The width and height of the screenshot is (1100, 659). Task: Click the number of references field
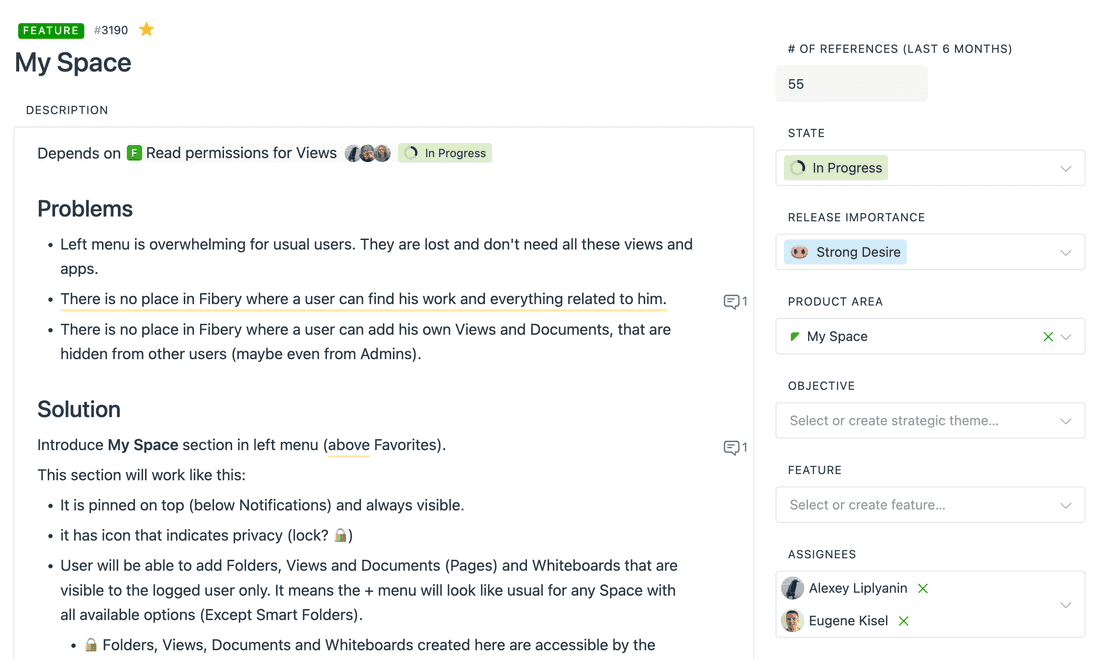(851, 84)
